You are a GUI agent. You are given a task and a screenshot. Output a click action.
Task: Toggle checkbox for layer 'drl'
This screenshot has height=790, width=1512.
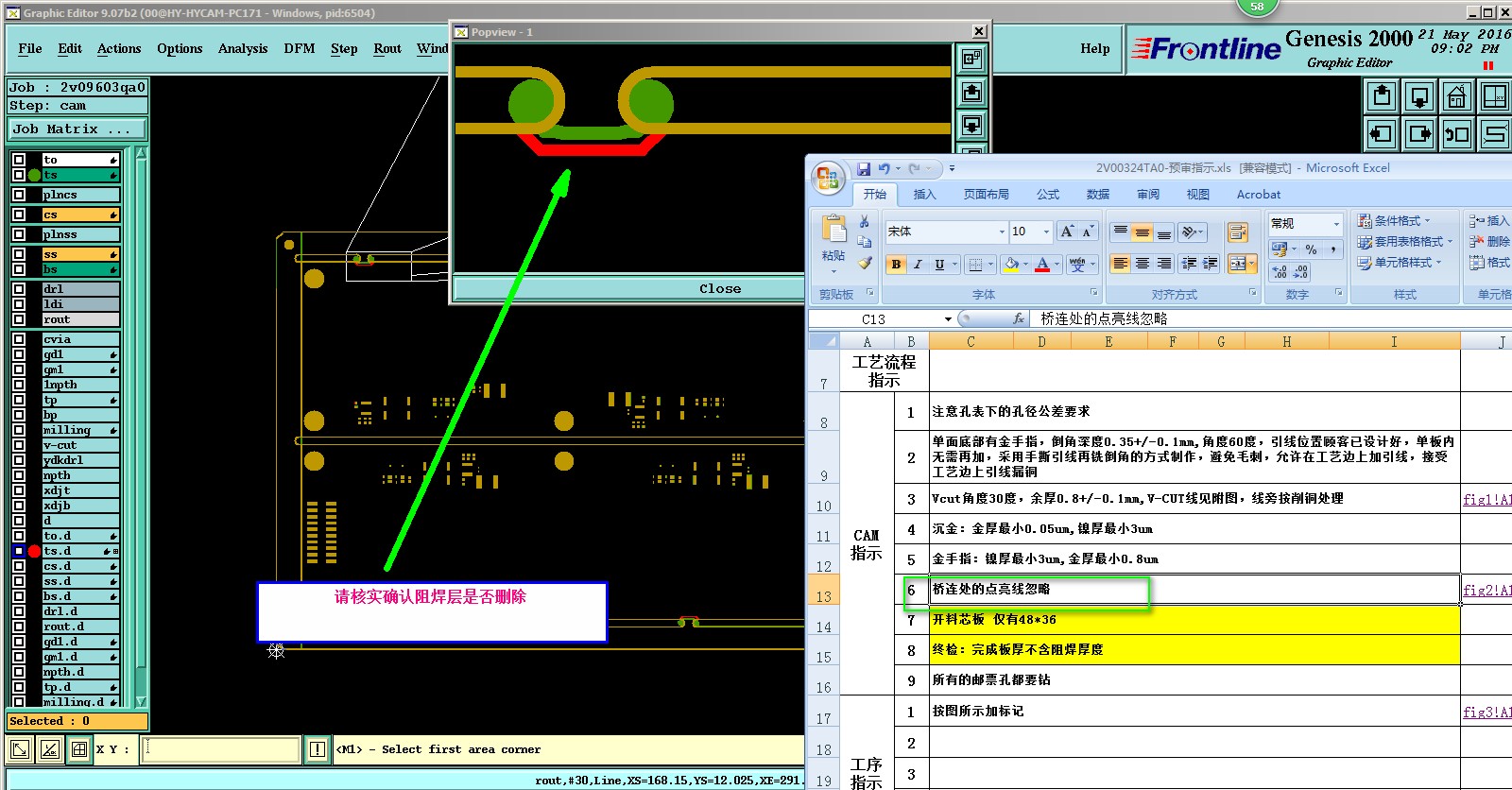point(19,289)
